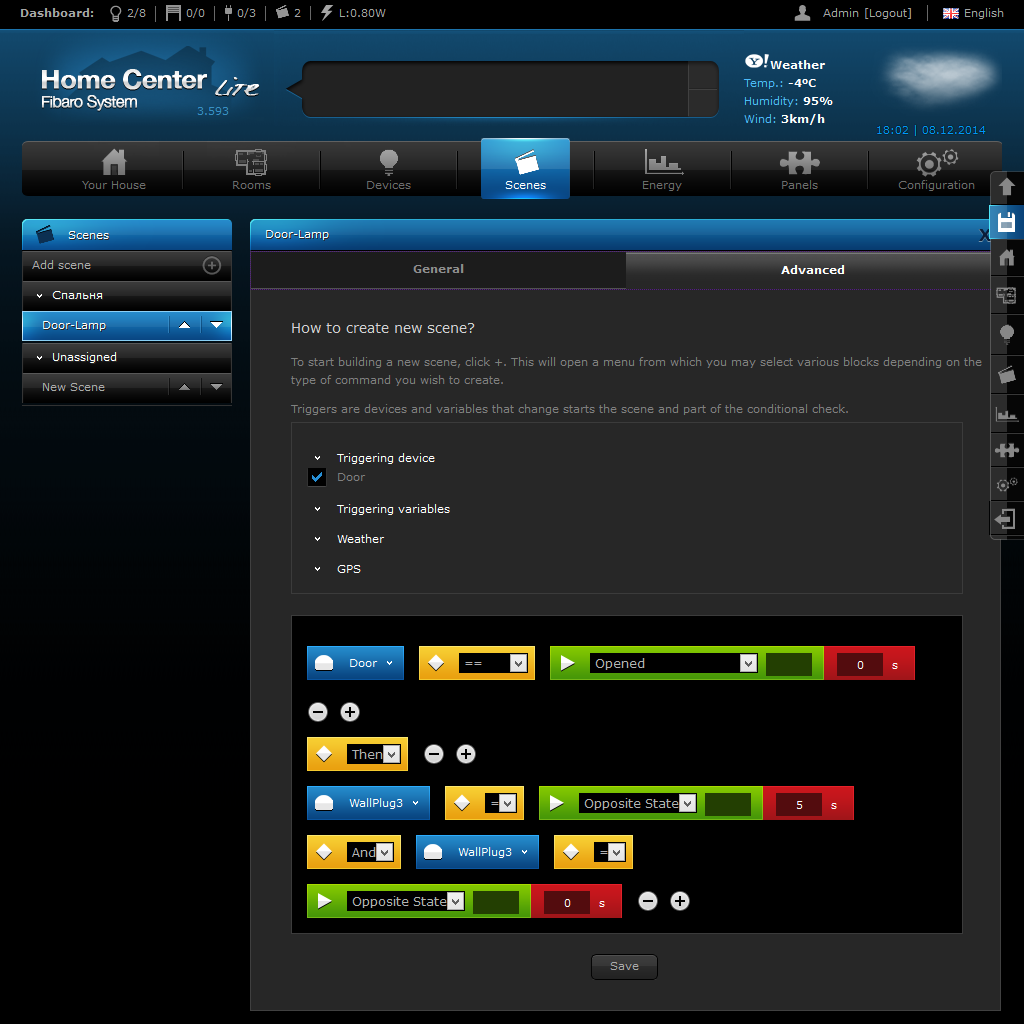Click the puzzle piece icon in right sidebar
The height and width of the screenshot is (1024, 1024).
coord(1006,450)
